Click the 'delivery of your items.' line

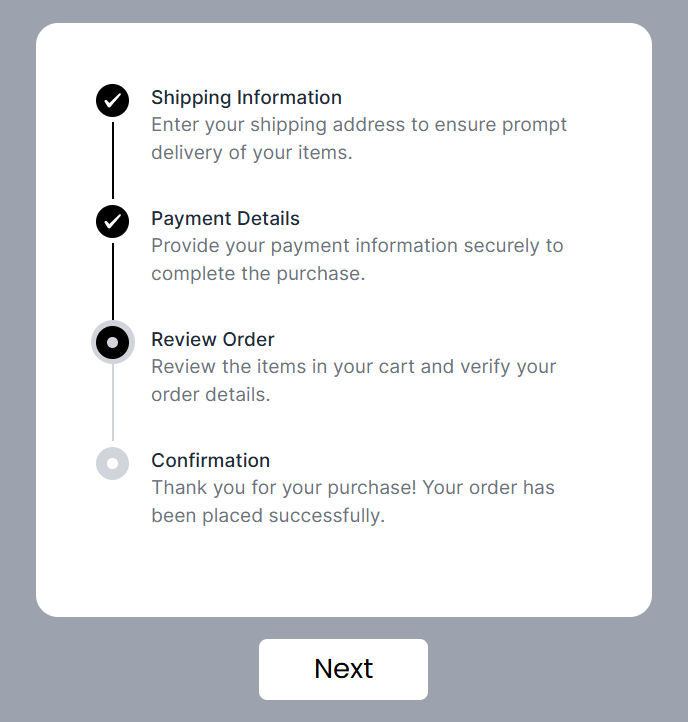(x=251, y=153)
